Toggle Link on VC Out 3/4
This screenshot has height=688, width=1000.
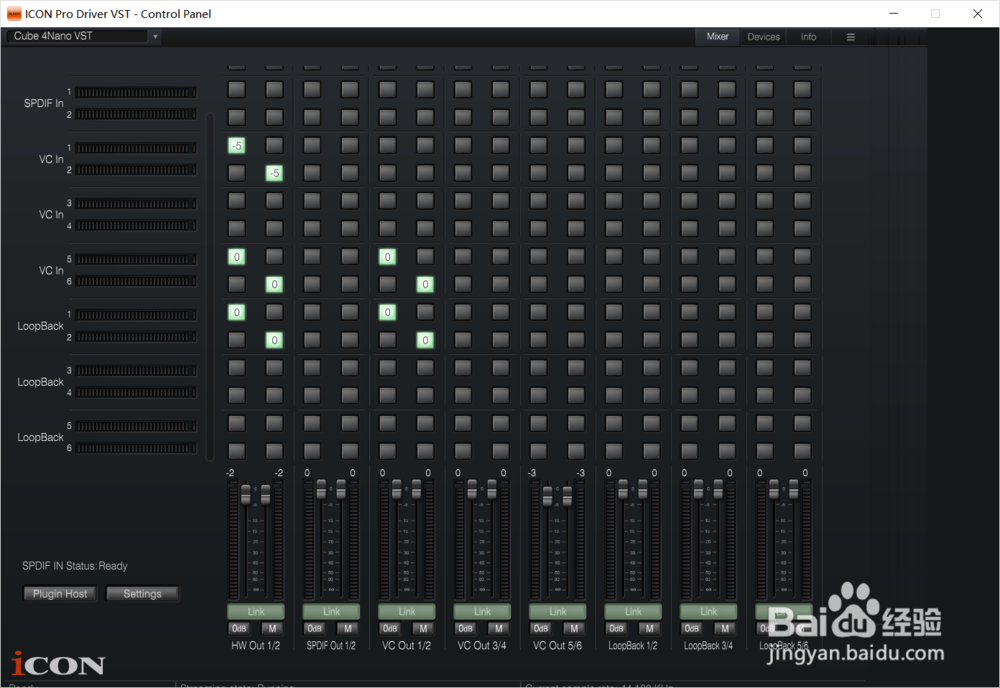tap(482, 611)
